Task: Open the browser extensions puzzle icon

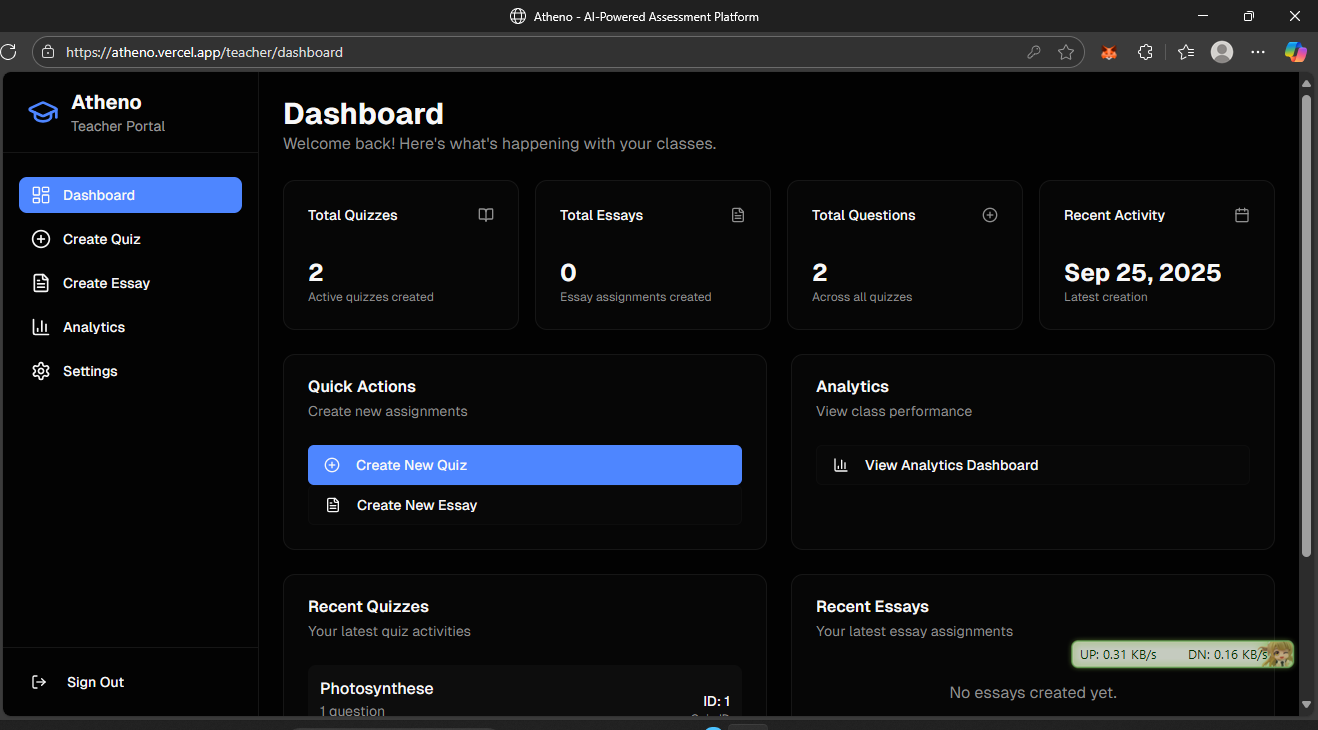Action: tap(1146, 52)
